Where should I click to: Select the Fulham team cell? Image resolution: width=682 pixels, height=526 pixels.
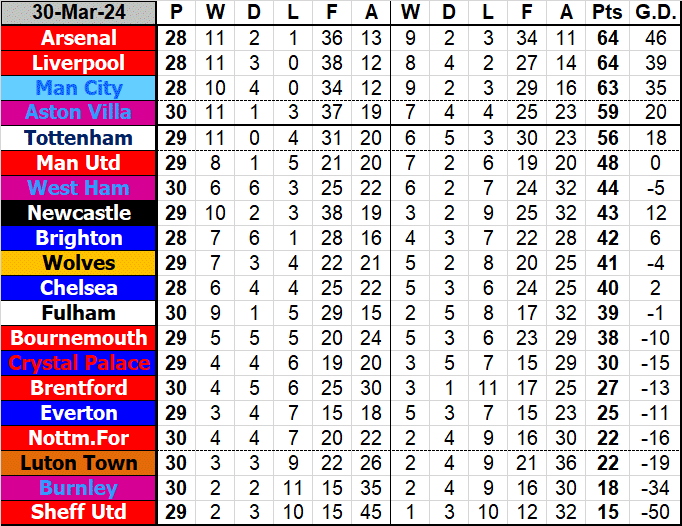coord(79,313)
